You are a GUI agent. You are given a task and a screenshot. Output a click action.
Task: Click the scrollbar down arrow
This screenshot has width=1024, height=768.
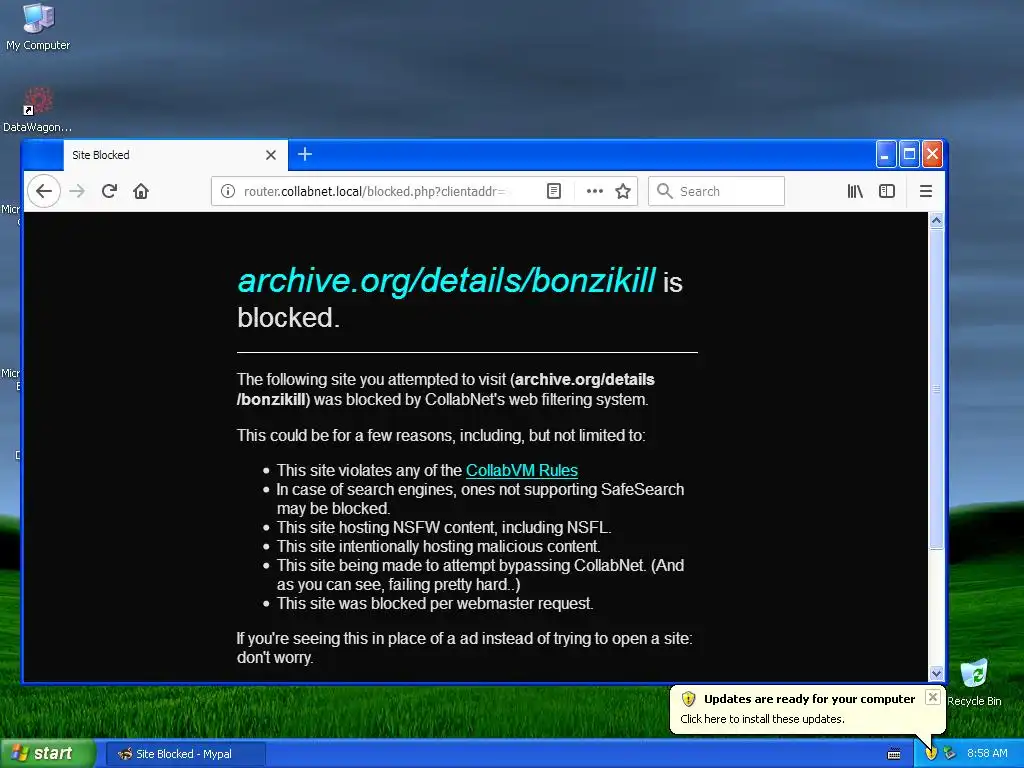(x=936, y=673)
